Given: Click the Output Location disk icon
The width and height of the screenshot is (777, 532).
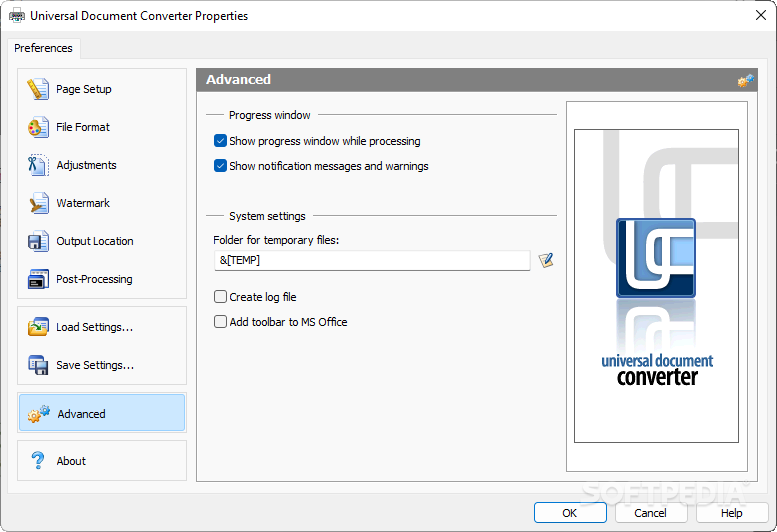Looking at the screenshot, I should (x=38, y=241).
